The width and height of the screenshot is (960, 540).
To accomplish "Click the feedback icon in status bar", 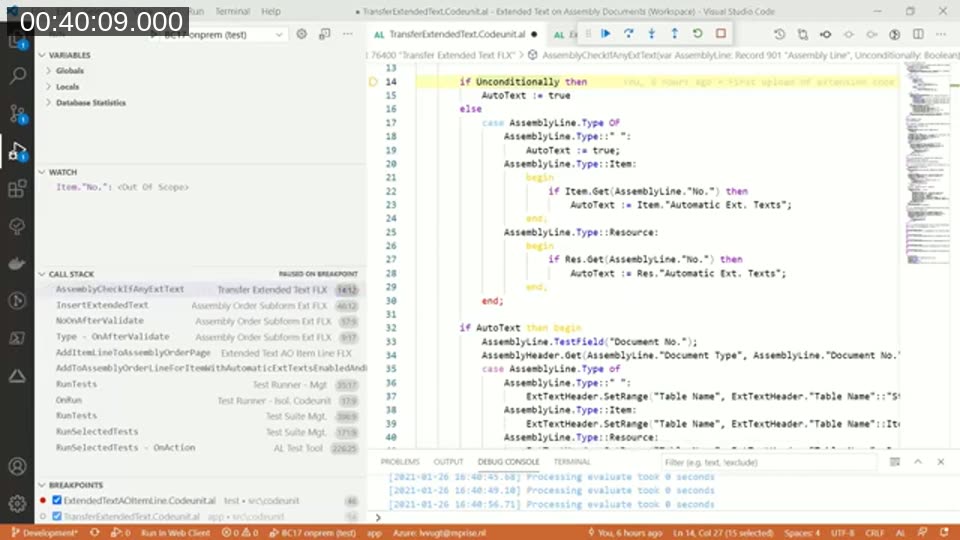I will [x=923, y=533].
